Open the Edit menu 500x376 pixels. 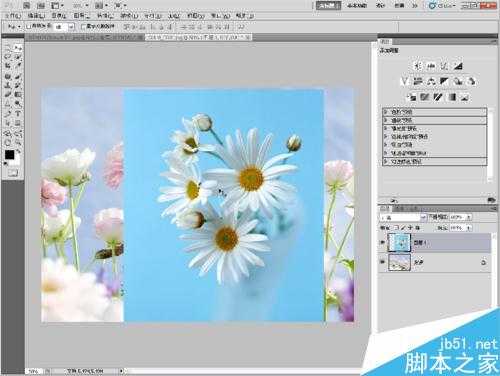(x=36, y=16)
